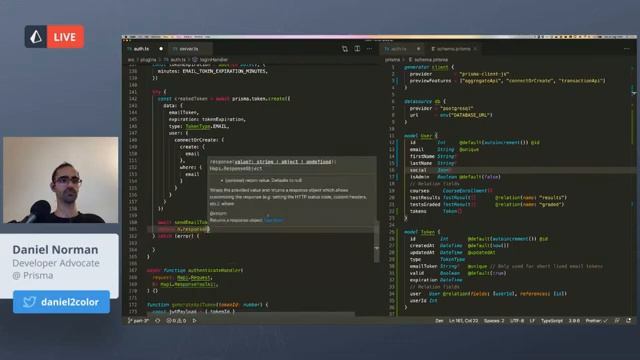640x360 pixels.
Task: Click the previewFeatures line in schema
Action: pos(507,81)
